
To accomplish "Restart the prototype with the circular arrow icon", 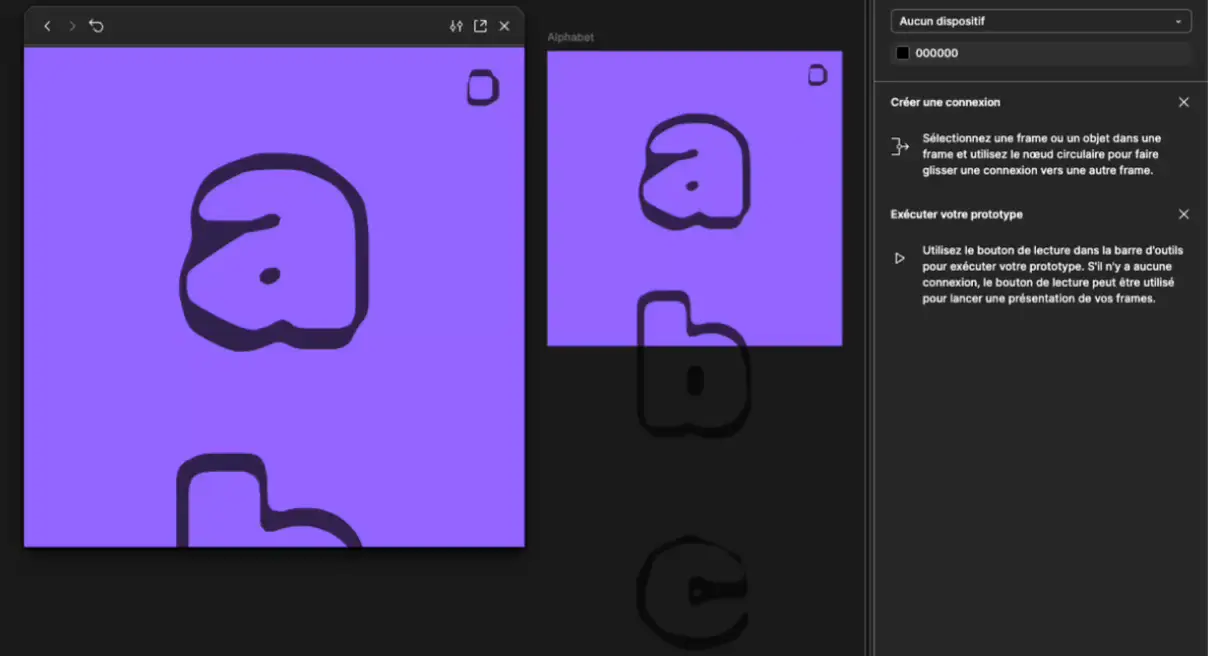I will tap(96, 26).
